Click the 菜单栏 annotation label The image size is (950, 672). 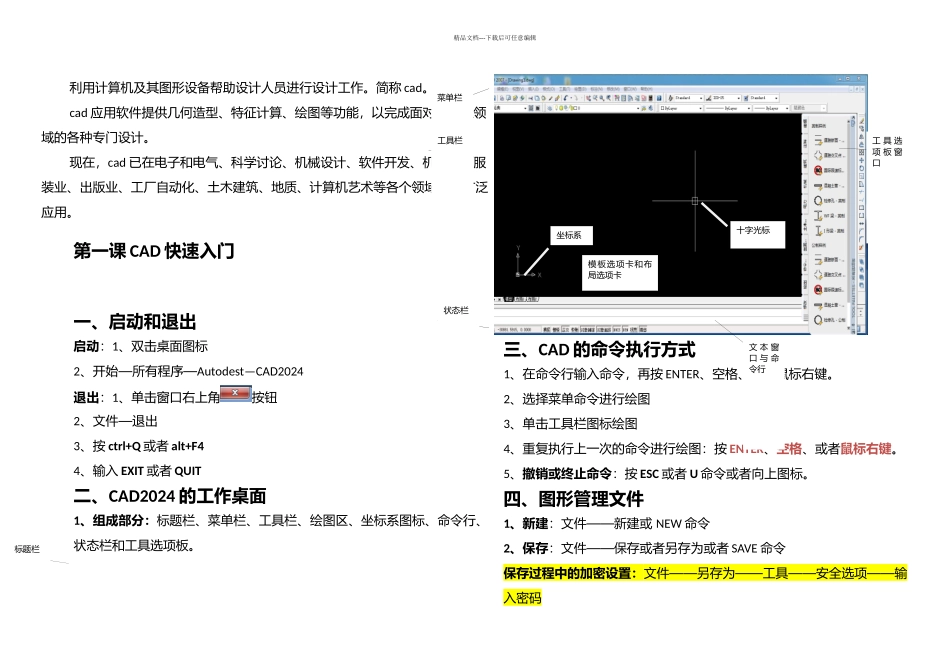450,98
